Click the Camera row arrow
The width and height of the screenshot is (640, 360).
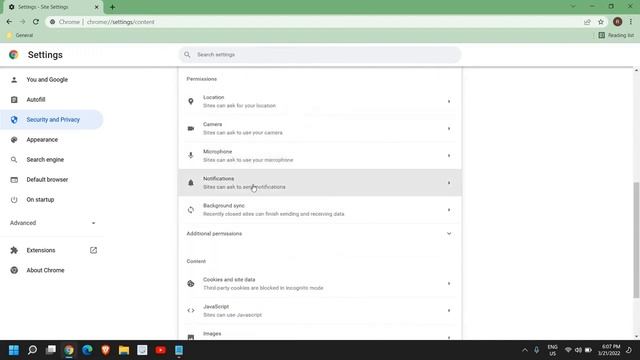pyautogui.click(x=449, y=129)
